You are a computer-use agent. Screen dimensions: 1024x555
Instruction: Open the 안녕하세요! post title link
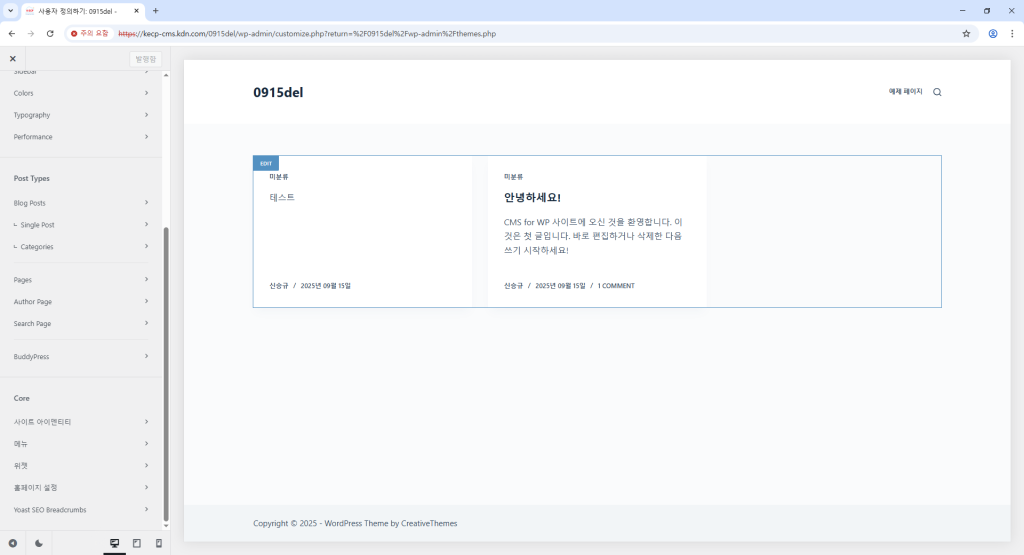[532, 198]
